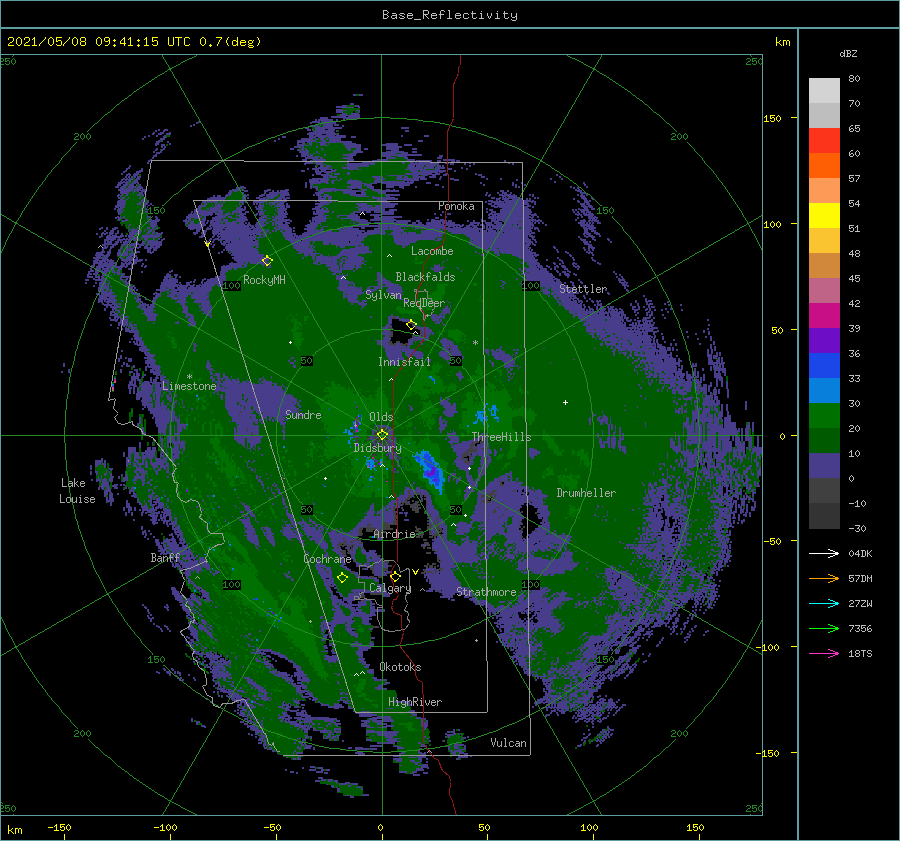Click the RedDeer city label

coord(424,303)
